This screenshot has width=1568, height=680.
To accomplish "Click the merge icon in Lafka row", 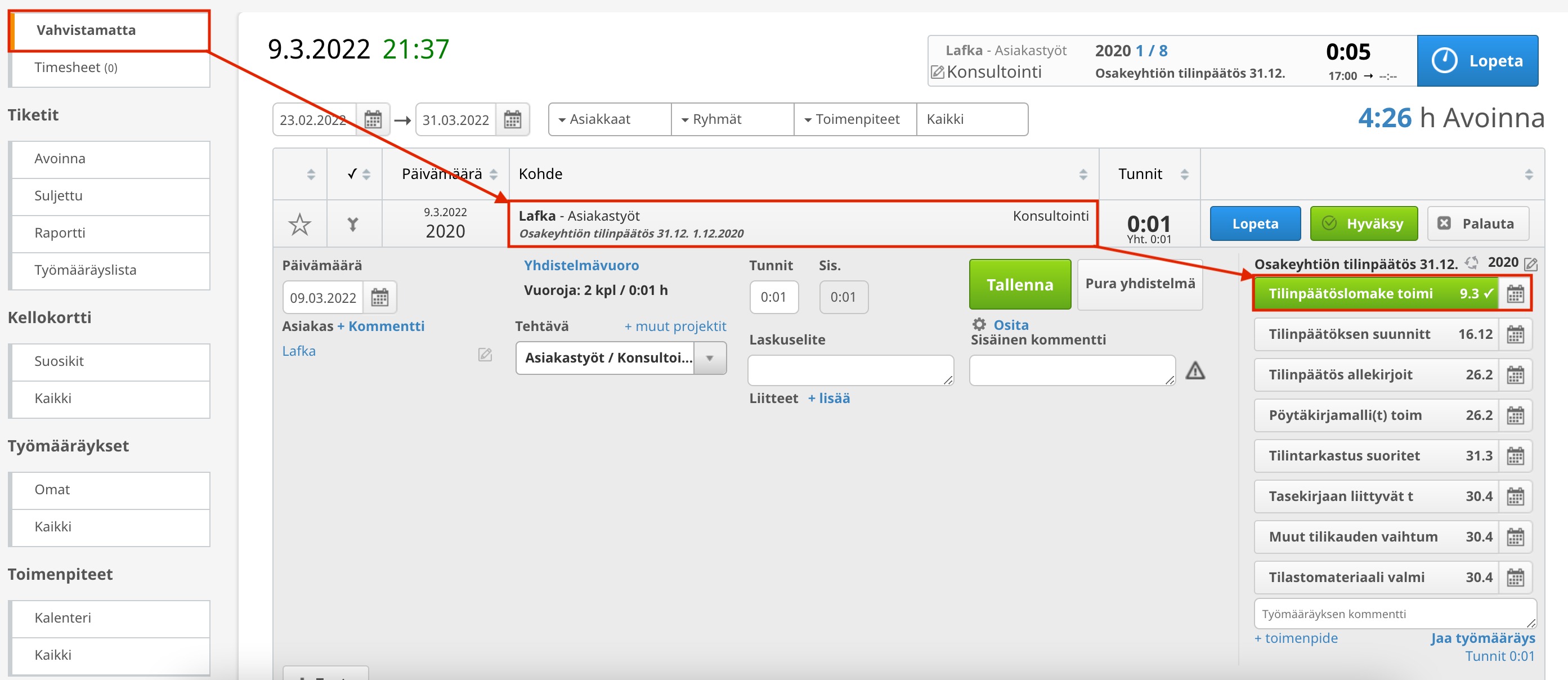I will coord(352,225).
